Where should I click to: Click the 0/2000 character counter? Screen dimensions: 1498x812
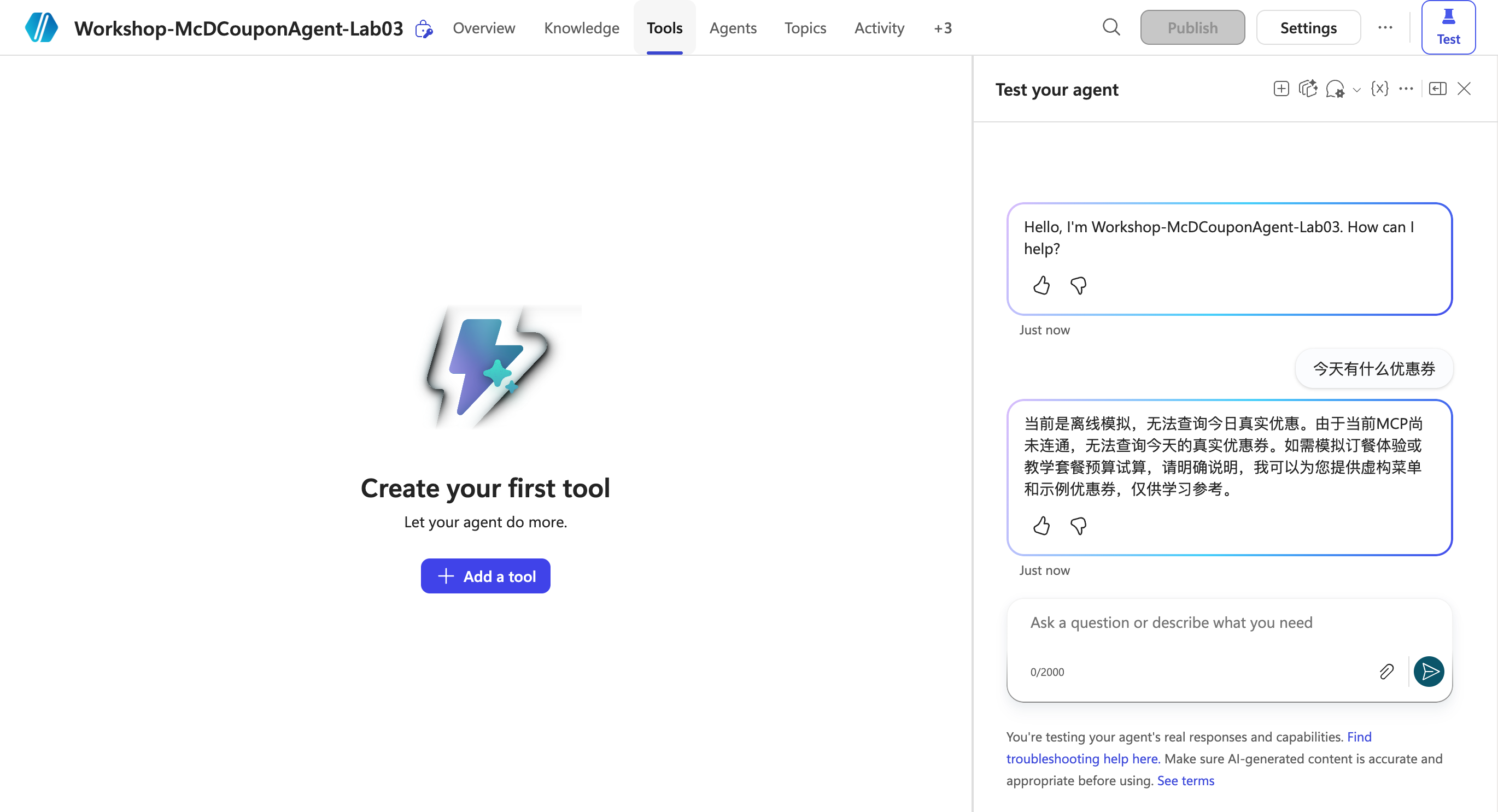[x=1047, y=672]
